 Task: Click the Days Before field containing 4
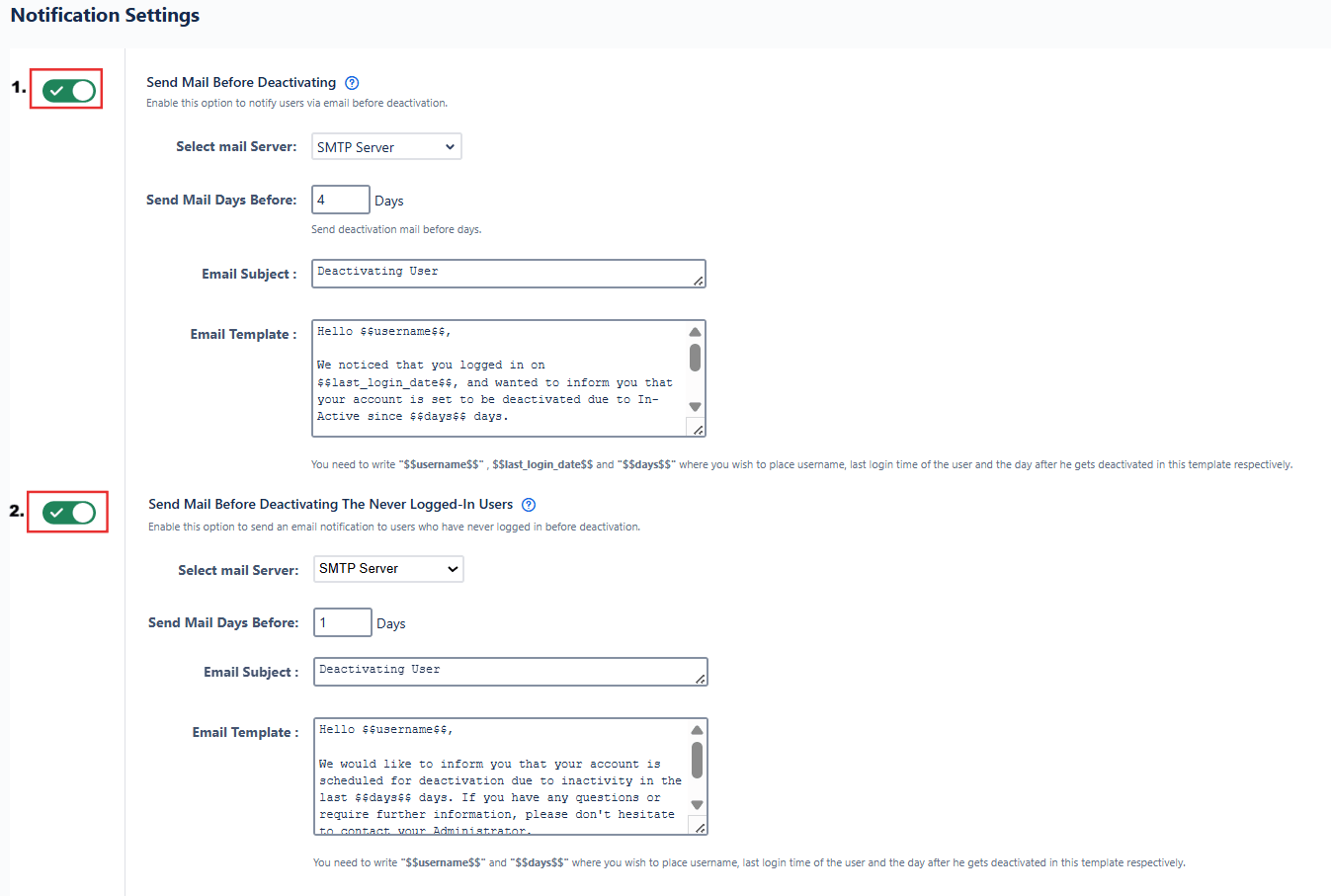coord(340,200)
